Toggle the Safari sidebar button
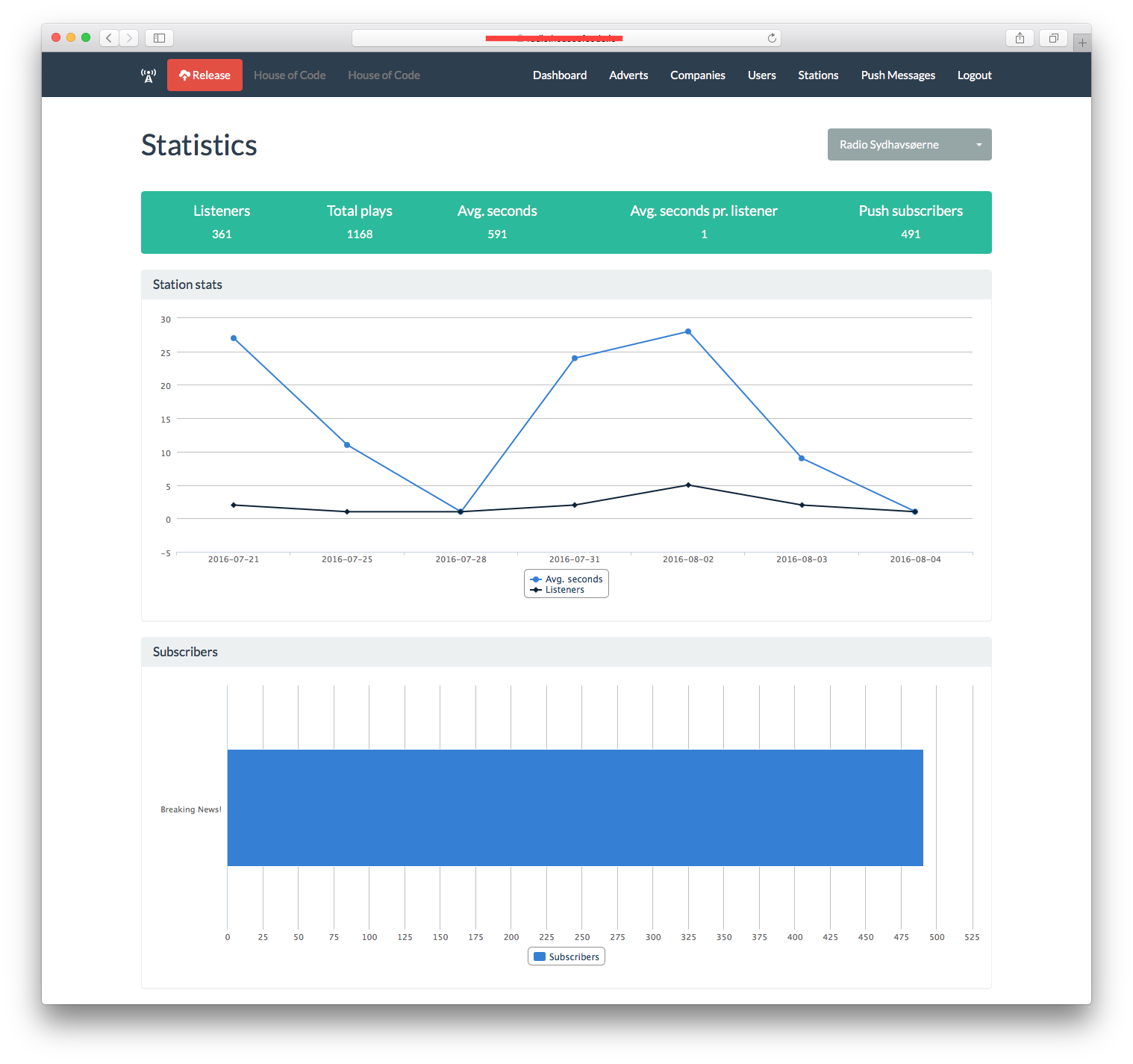The height and width of the screenshot is (1064, 1133). pos(159,38)
